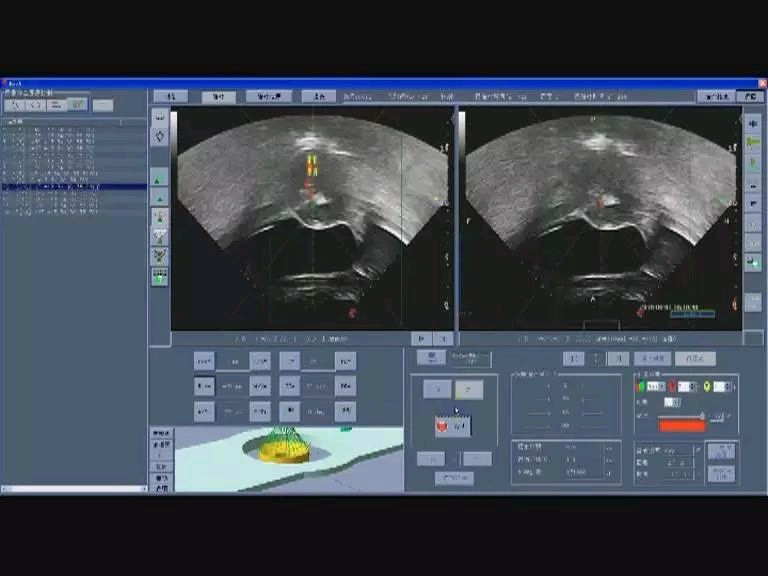768x576 pixels.
Task: Select the red circle marker option
Action: point(673,386)
